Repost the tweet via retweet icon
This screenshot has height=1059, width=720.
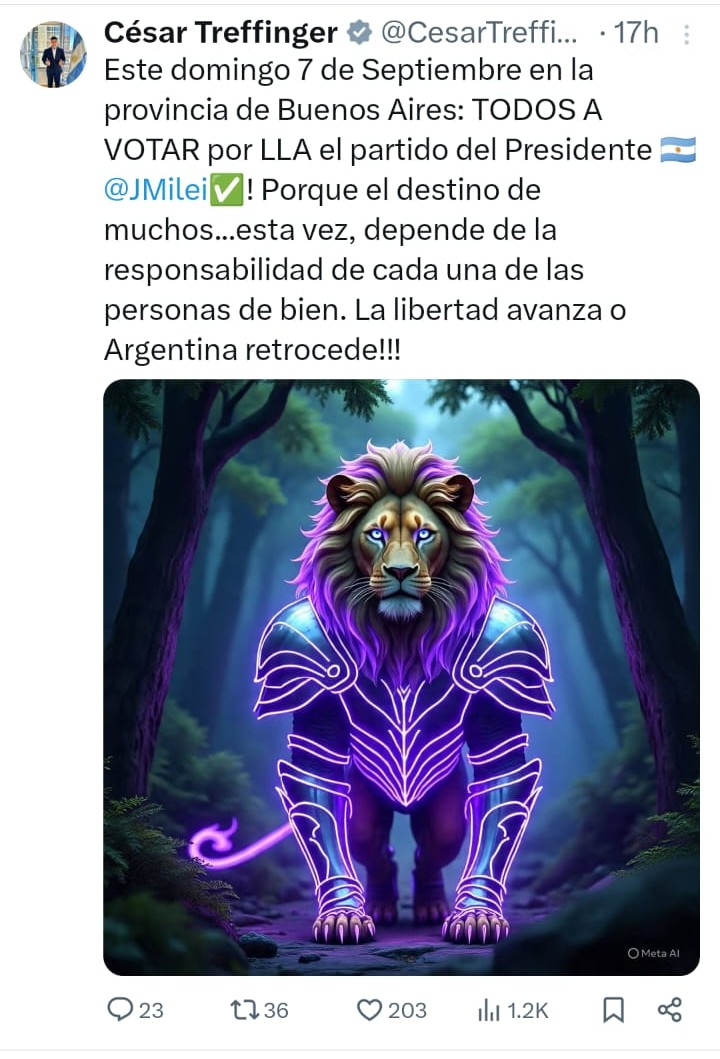point(244,1010)
